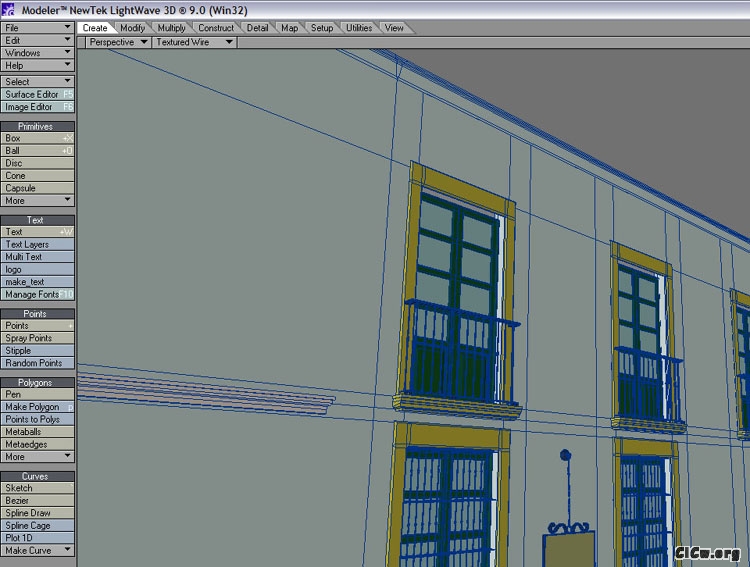Expand the More dropdown under Primitives
750x567 pixels.
pyautogui.click(x=38, y=200)
